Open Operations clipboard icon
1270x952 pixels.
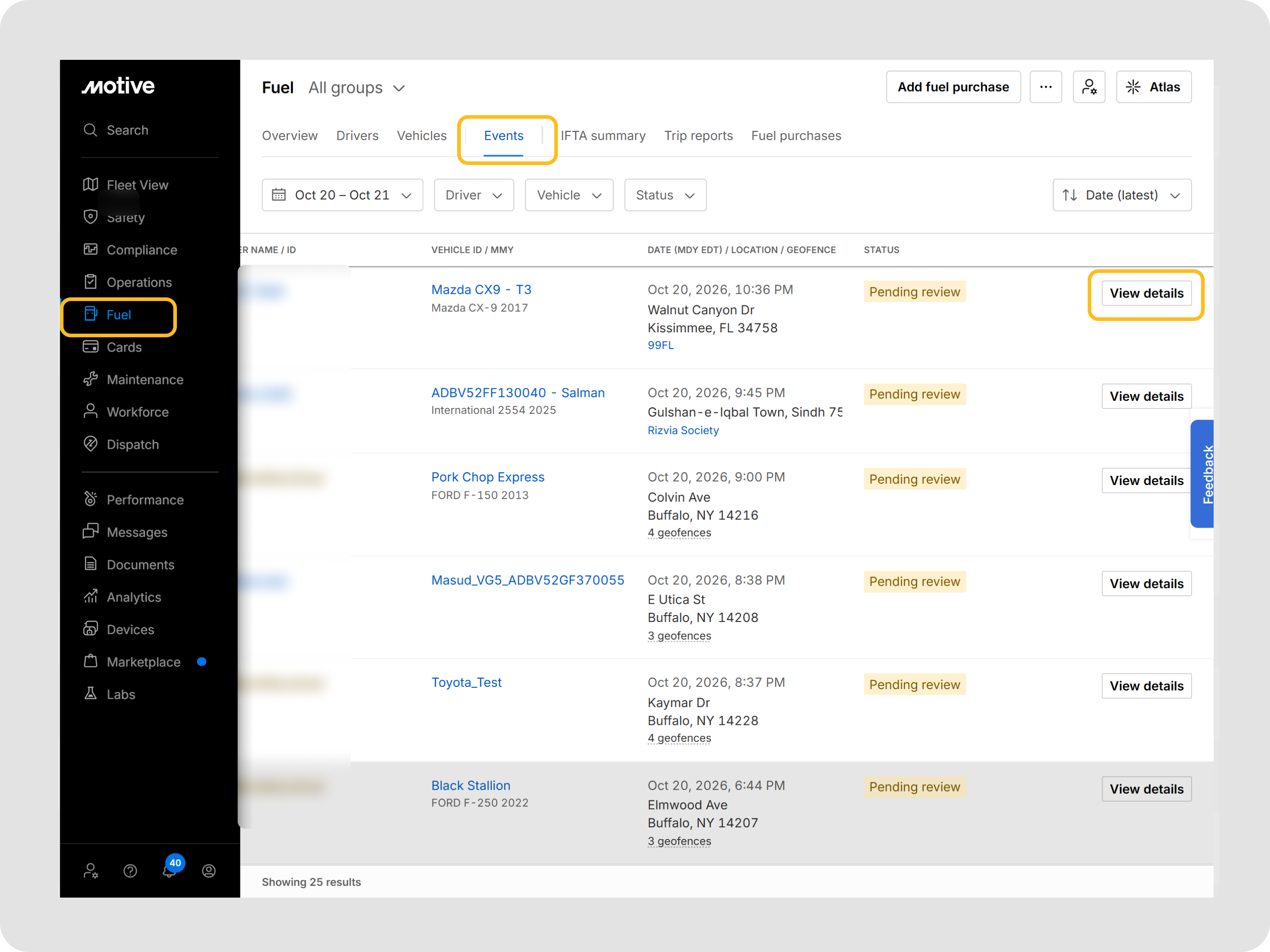(x=90, y=282)
